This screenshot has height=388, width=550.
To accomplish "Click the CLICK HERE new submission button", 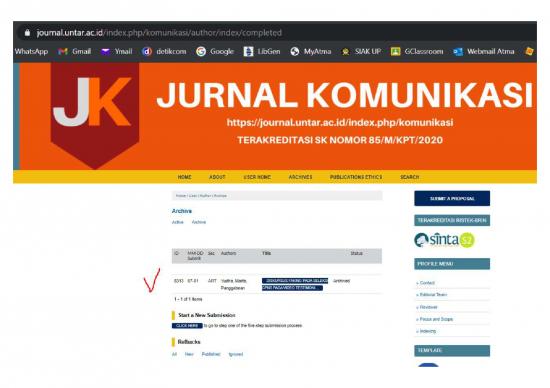I will [187, 326].
